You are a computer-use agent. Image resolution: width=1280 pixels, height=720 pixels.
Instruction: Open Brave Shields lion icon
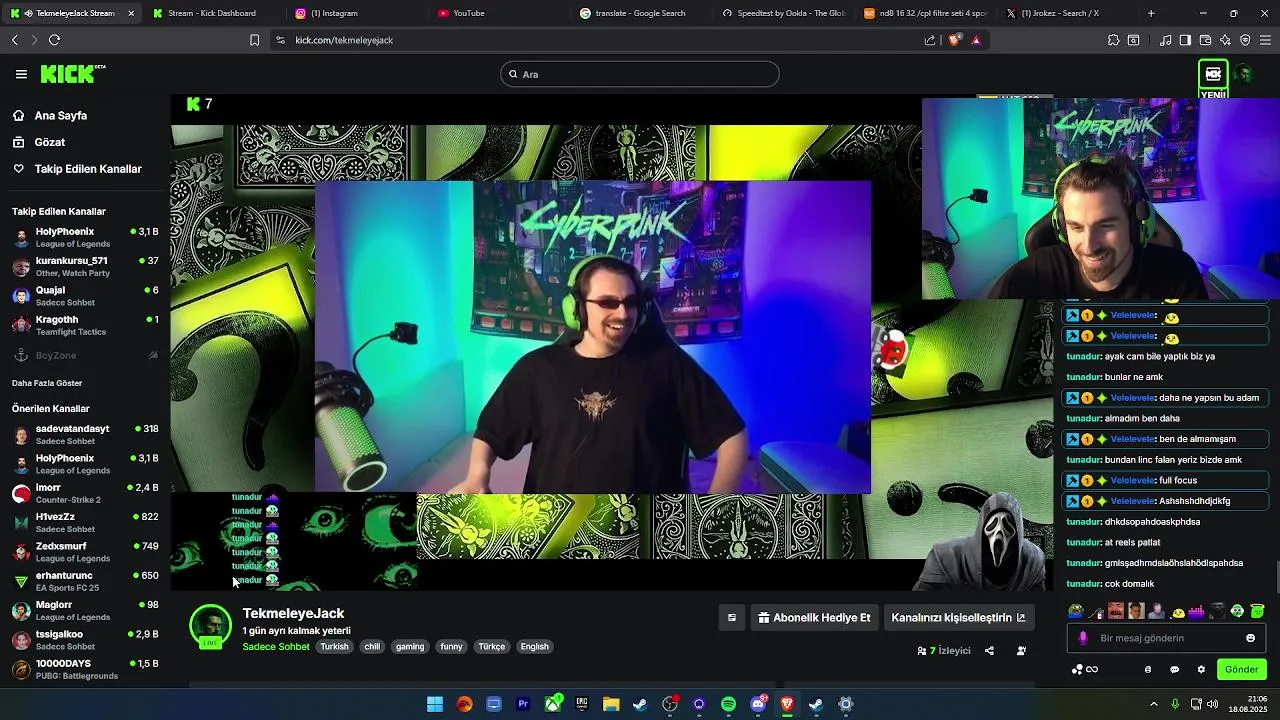(954, 40)
